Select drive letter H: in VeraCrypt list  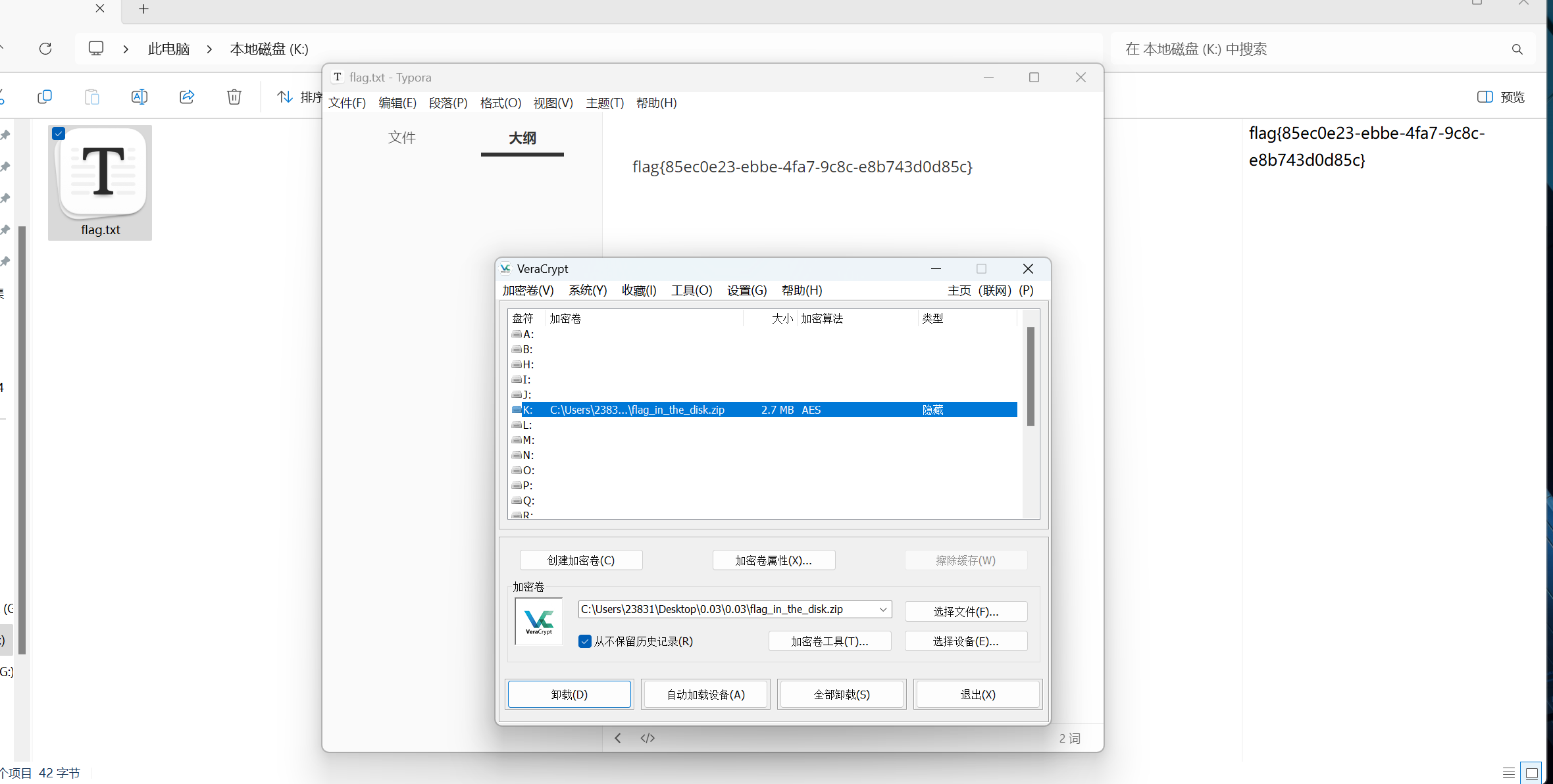523,364
